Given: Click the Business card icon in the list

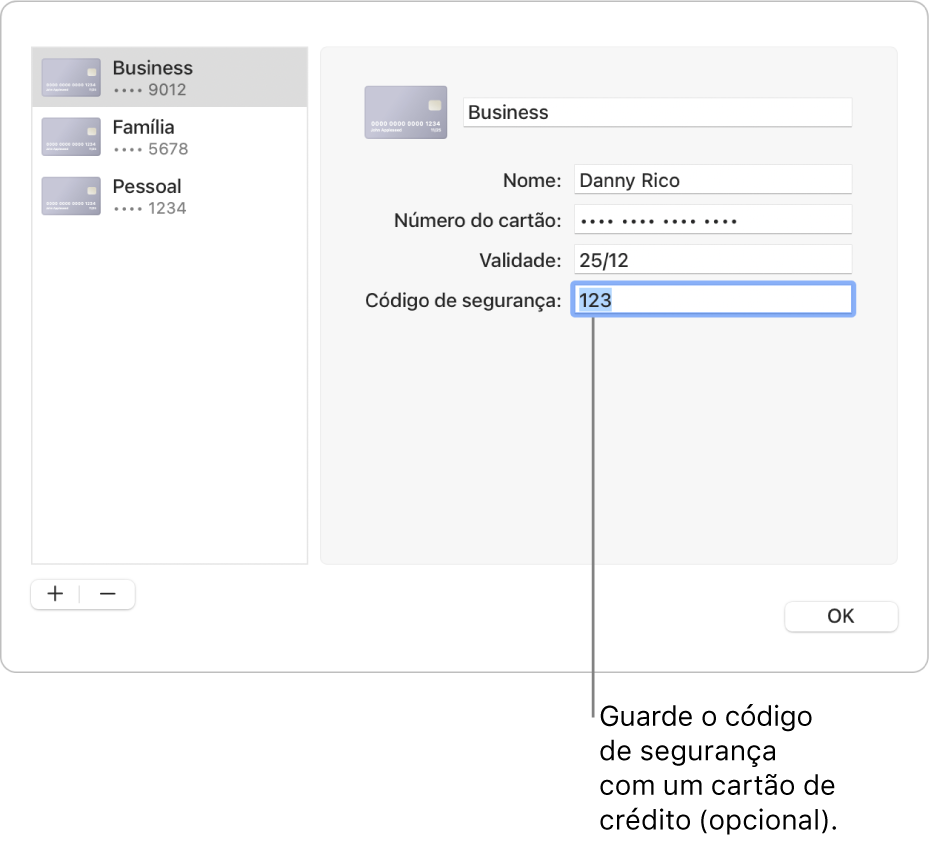Looking at the screenshot, I should [71, 78].
